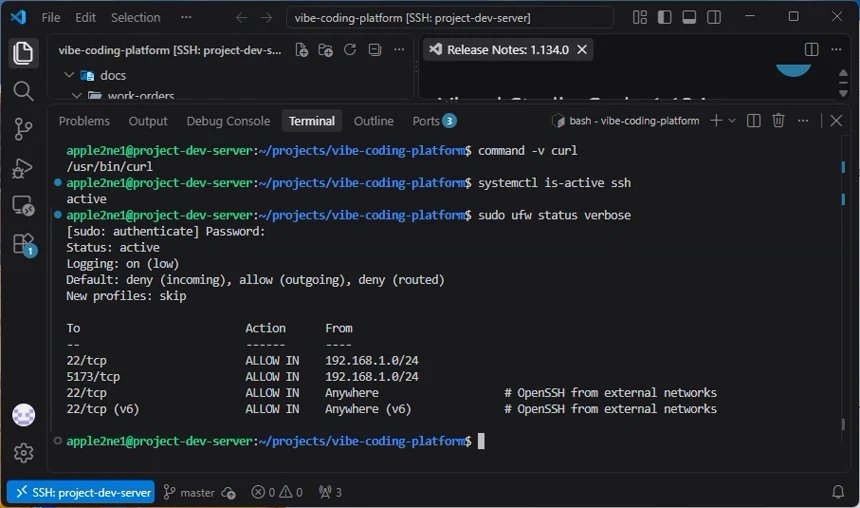This screenshot has height=508, width=860.
Task: Launch a new terminal with plus icon
Action: pos(716,121)
